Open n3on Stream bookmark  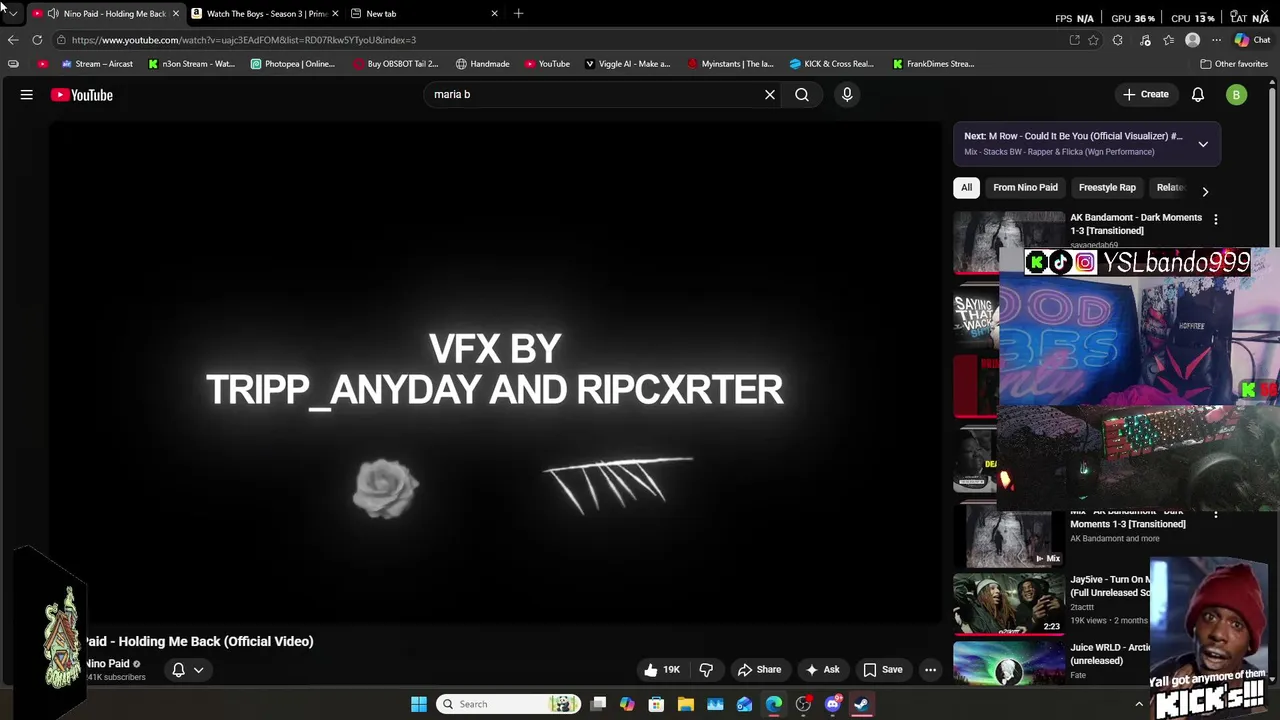(x=191, y=64)
